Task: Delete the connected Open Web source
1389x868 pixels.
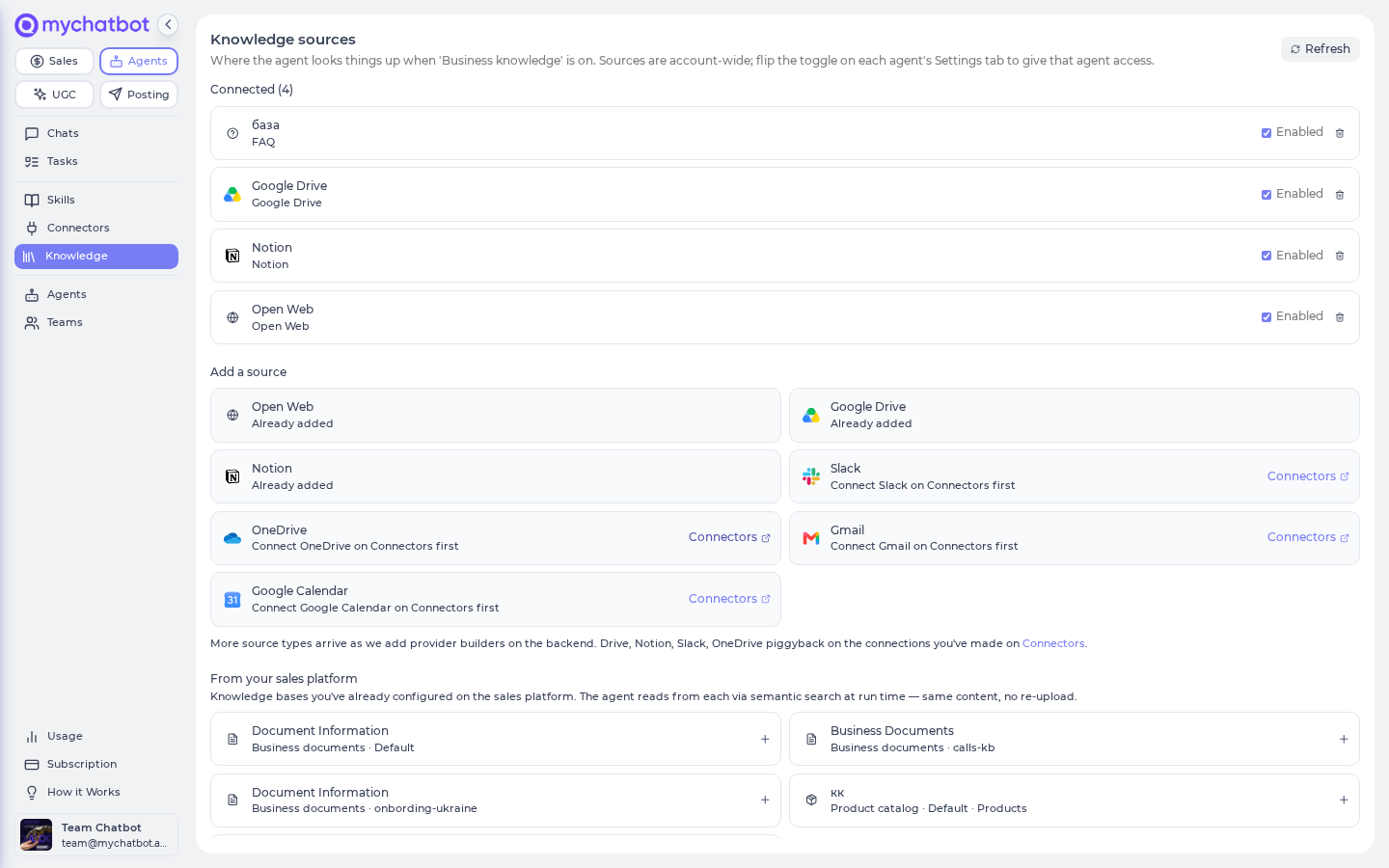Action: (x=1340, y=317)
